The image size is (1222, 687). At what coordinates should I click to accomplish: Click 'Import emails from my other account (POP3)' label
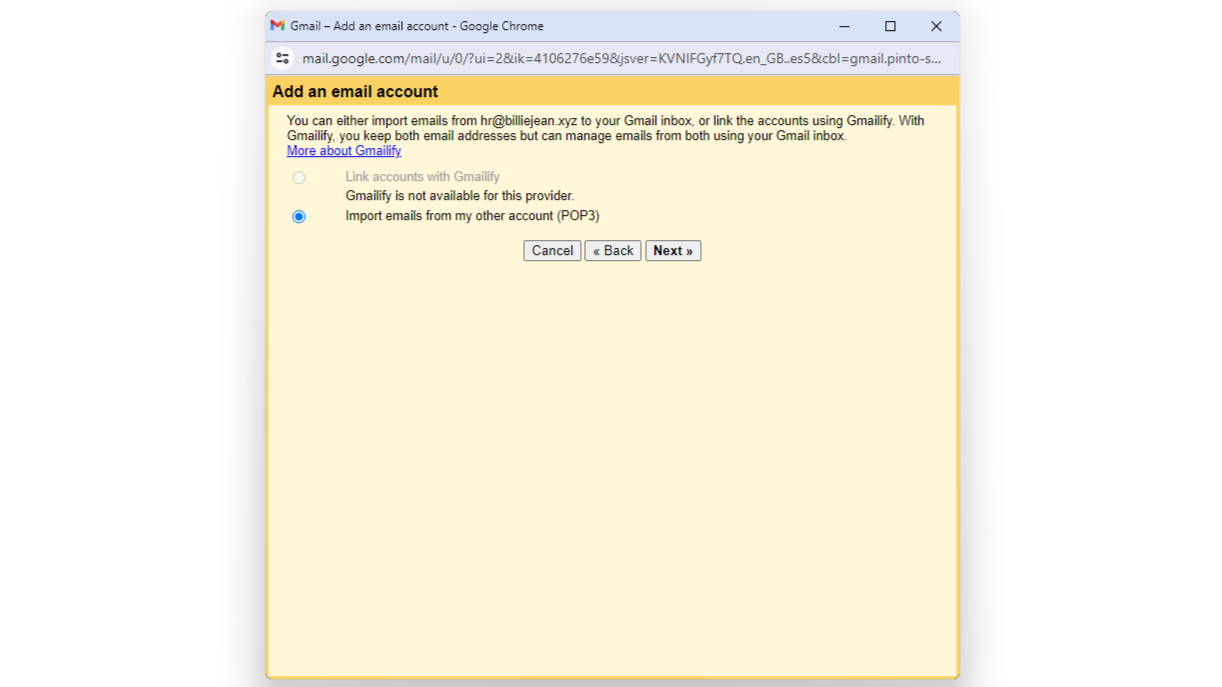(473, 216)
